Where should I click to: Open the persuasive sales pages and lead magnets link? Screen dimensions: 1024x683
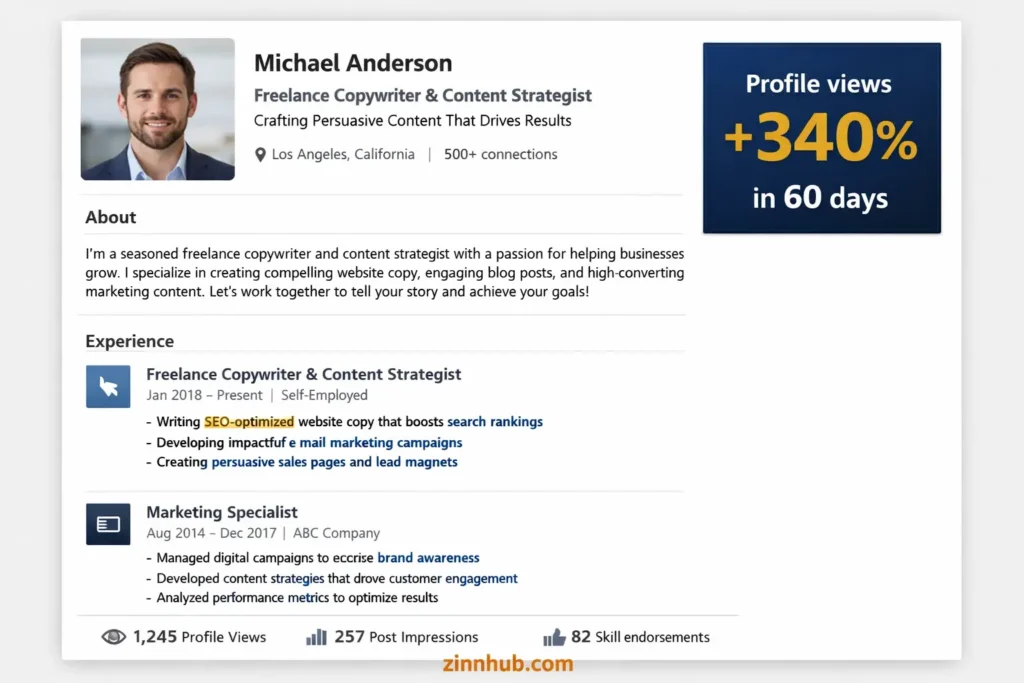click(334, 462)
